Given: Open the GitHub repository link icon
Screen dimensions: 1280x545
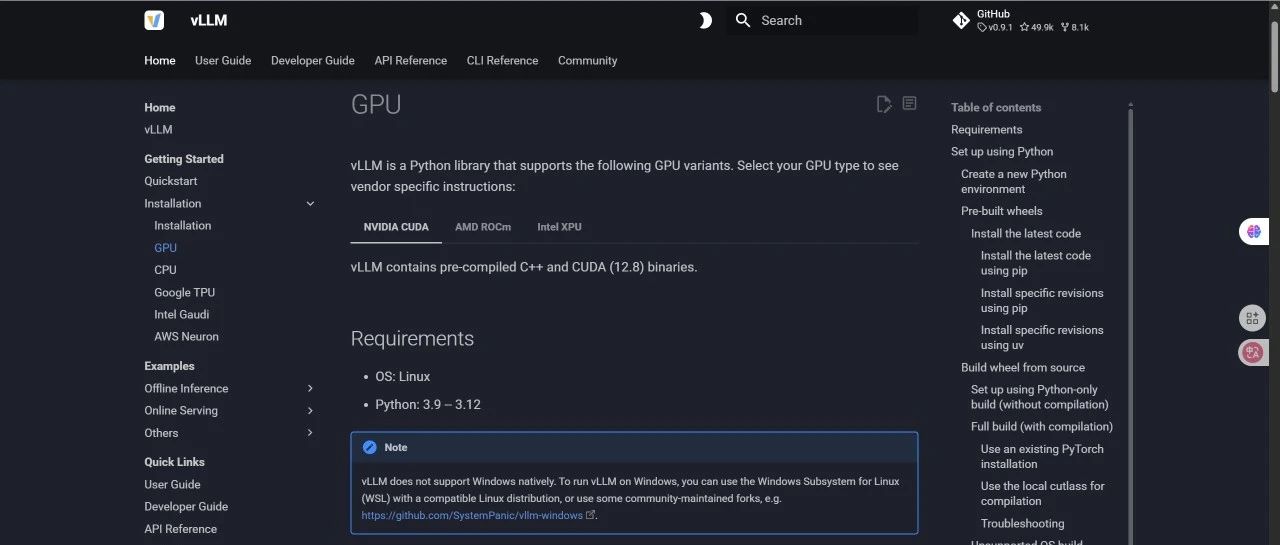Looking at the screenshot, I should [x=961, y=20].
